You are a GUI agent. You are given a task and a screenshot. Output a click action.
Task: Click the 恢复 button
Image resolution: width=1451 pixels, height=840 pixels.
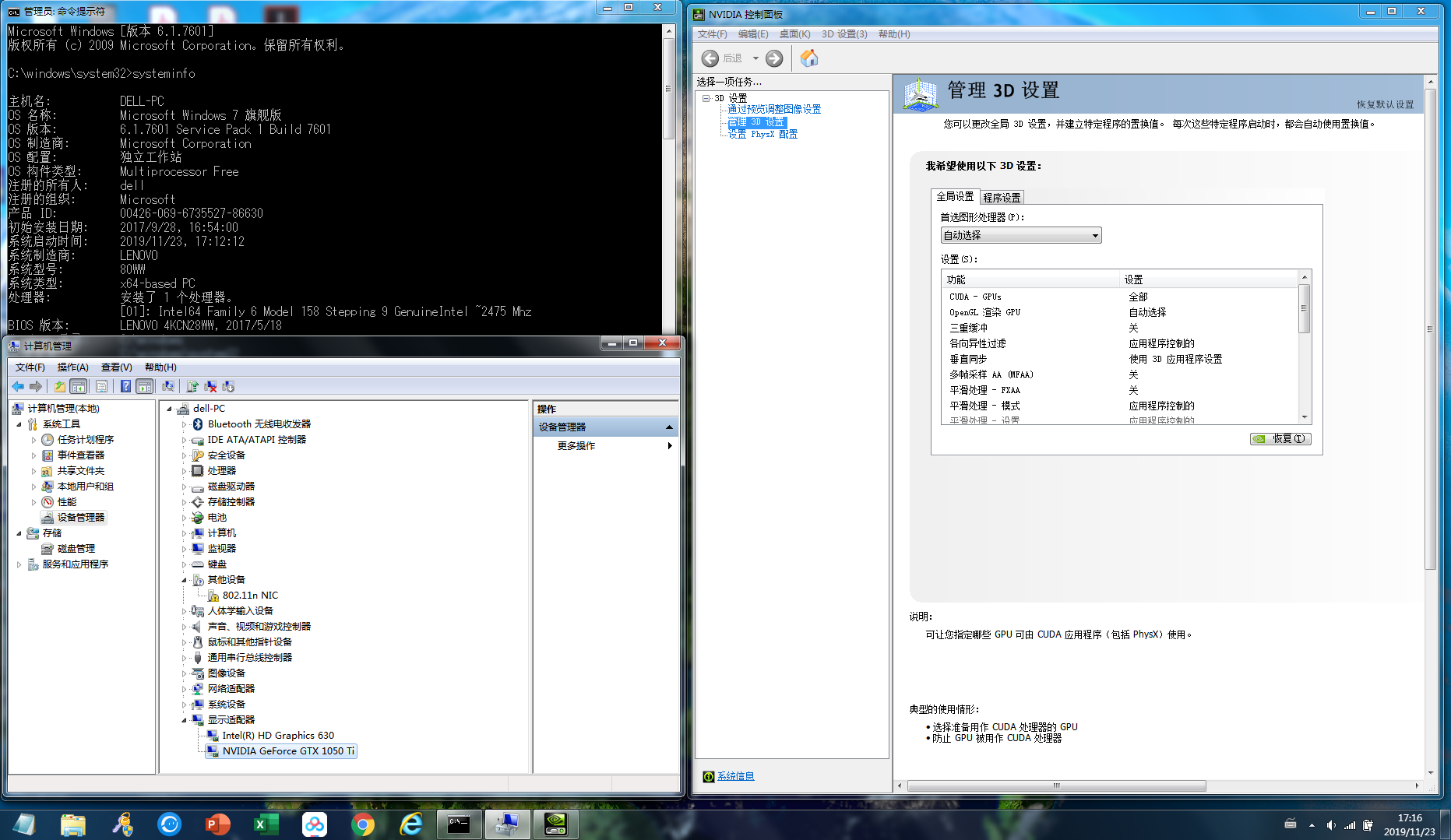(1280, 439)
